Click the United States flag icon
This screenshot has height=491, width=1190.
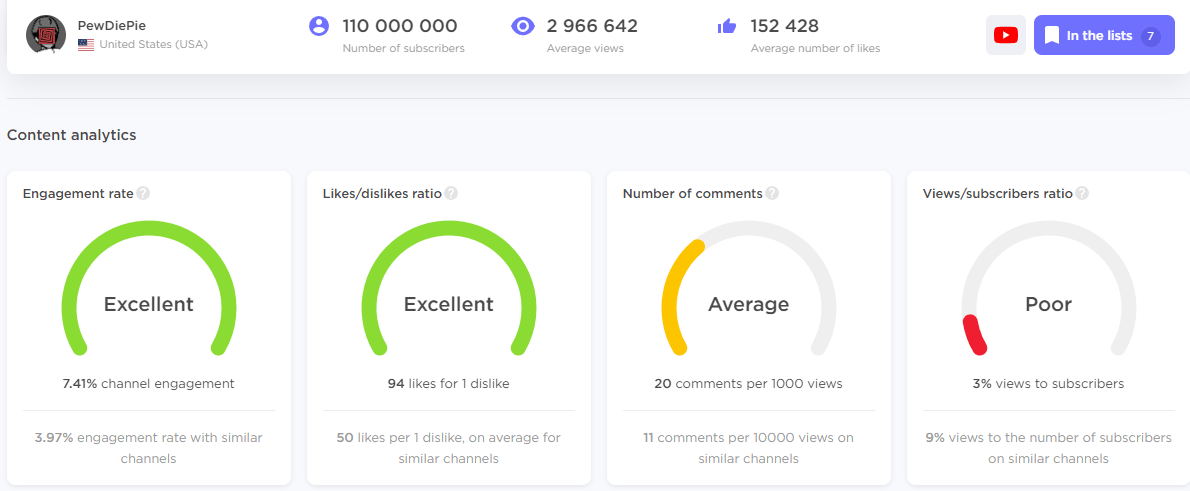coord(86,45)
